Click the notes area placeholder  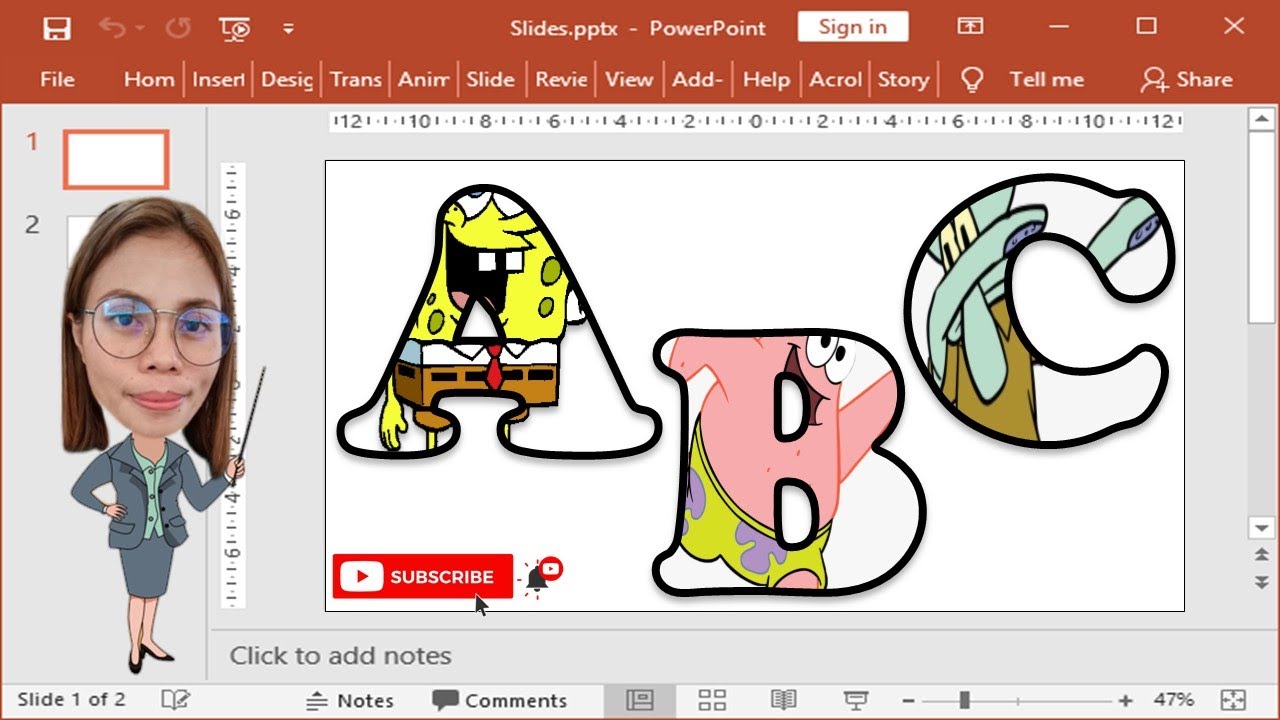[x=341, y=656]
